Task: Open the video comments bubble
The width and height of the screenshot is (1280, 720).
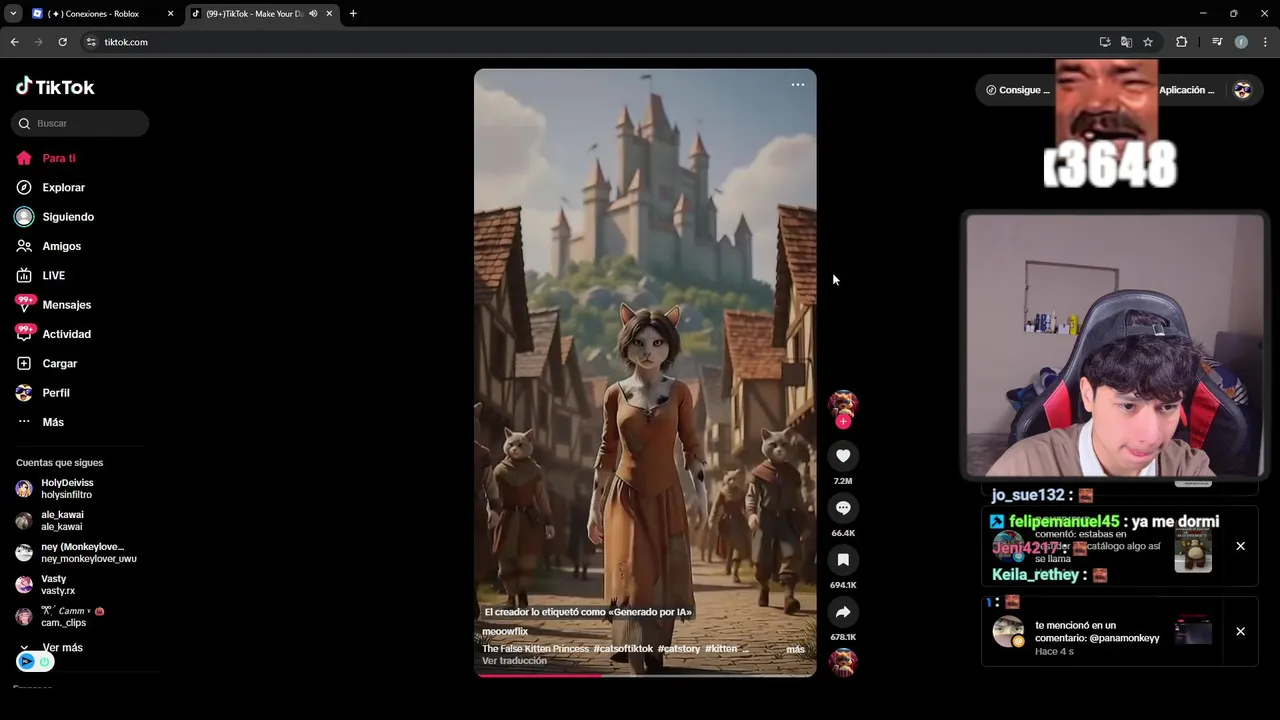Action: click(x=843, y=508)
